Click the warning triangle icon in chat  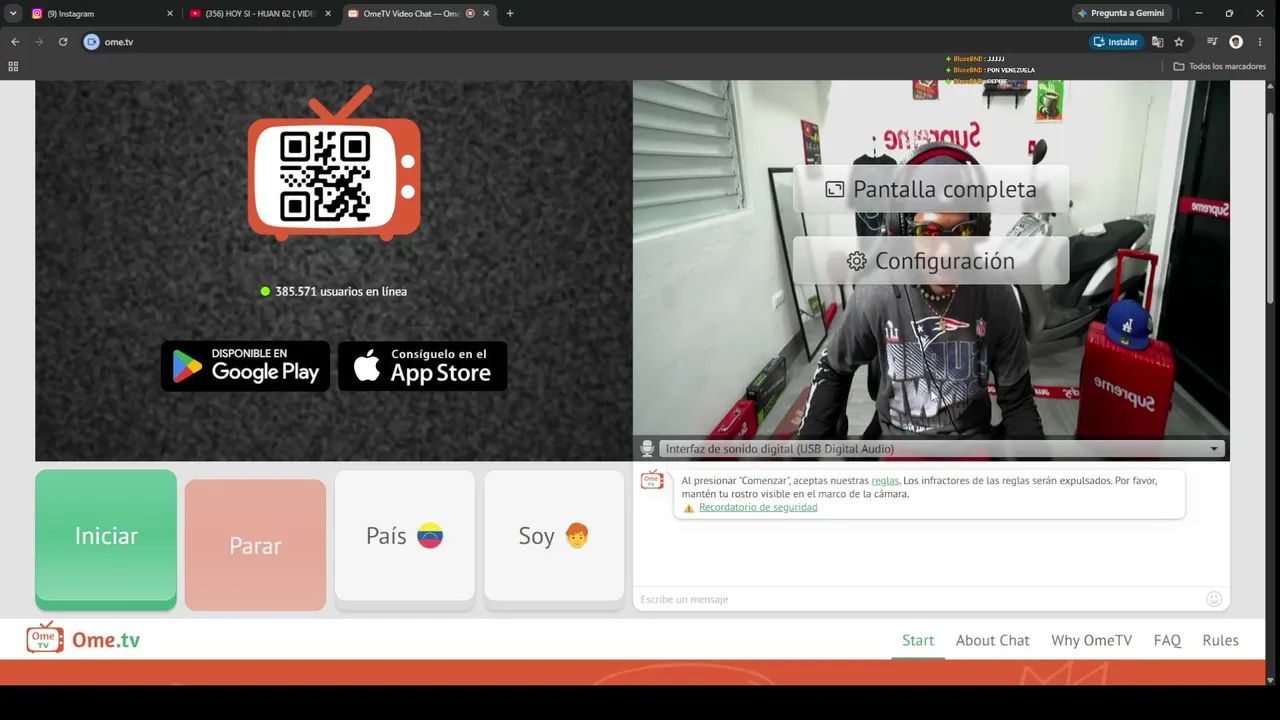pyautogui.click(x=689, y=508)
